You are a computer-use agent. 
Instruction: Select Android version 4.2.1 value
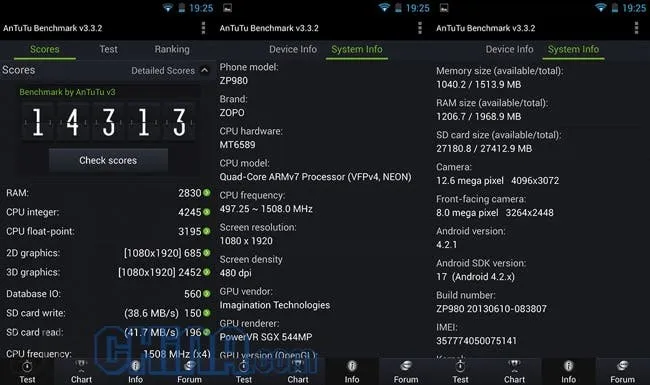(x=446, y=245)
